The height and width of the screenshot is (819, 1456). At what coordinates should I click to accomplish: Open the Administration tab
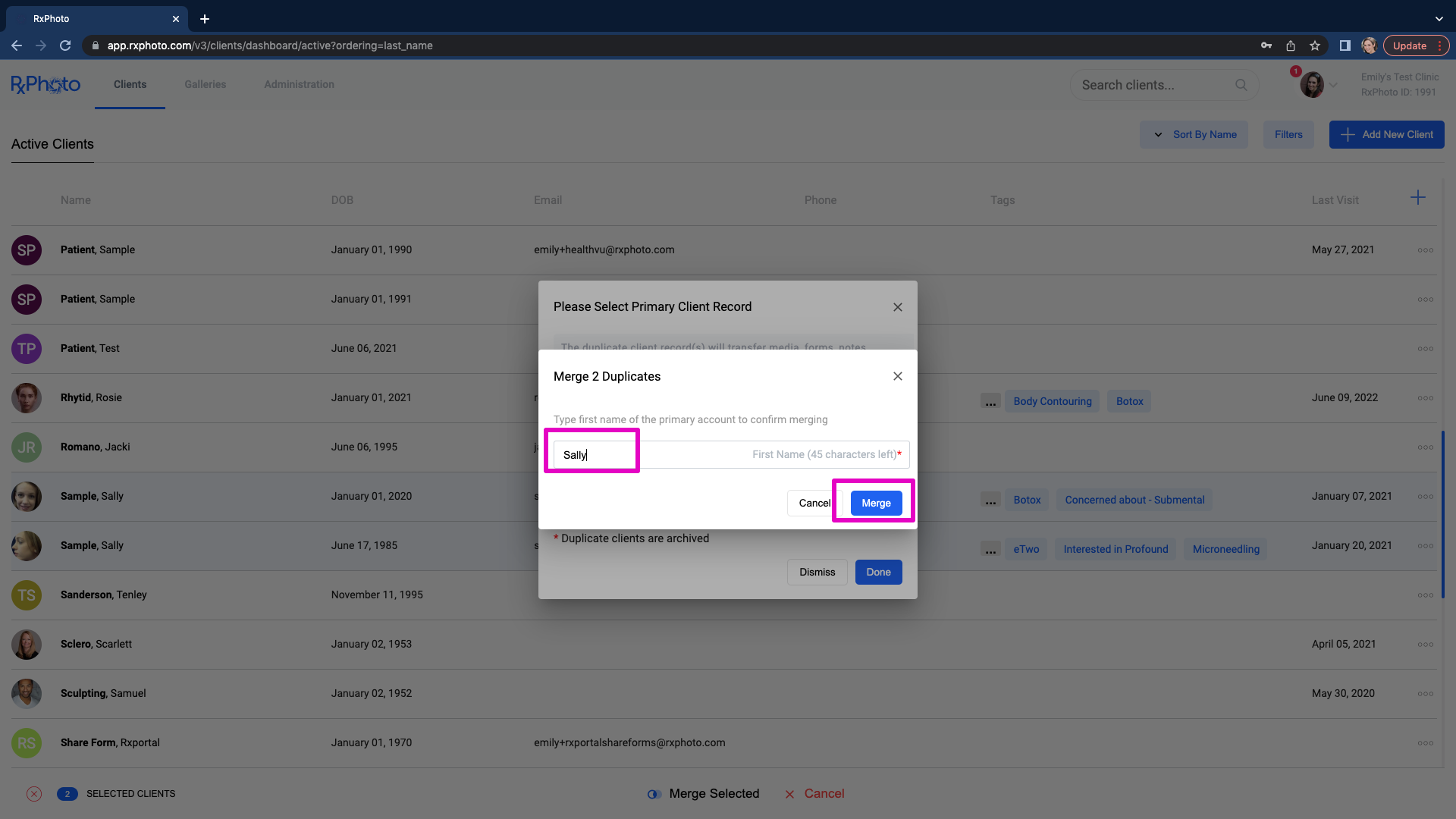coord(299,84)
